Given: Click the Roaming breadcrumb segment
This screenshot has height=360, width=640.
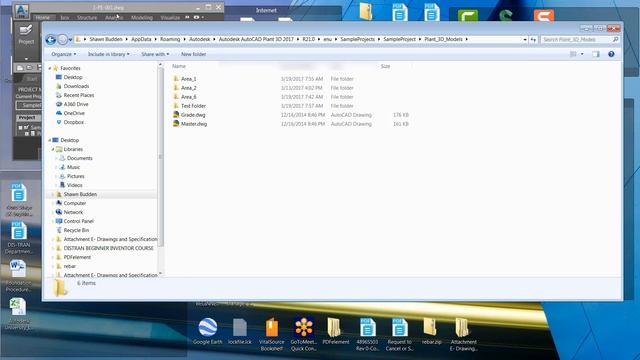Looking at the screenshot, I should (x=170, y=40).
